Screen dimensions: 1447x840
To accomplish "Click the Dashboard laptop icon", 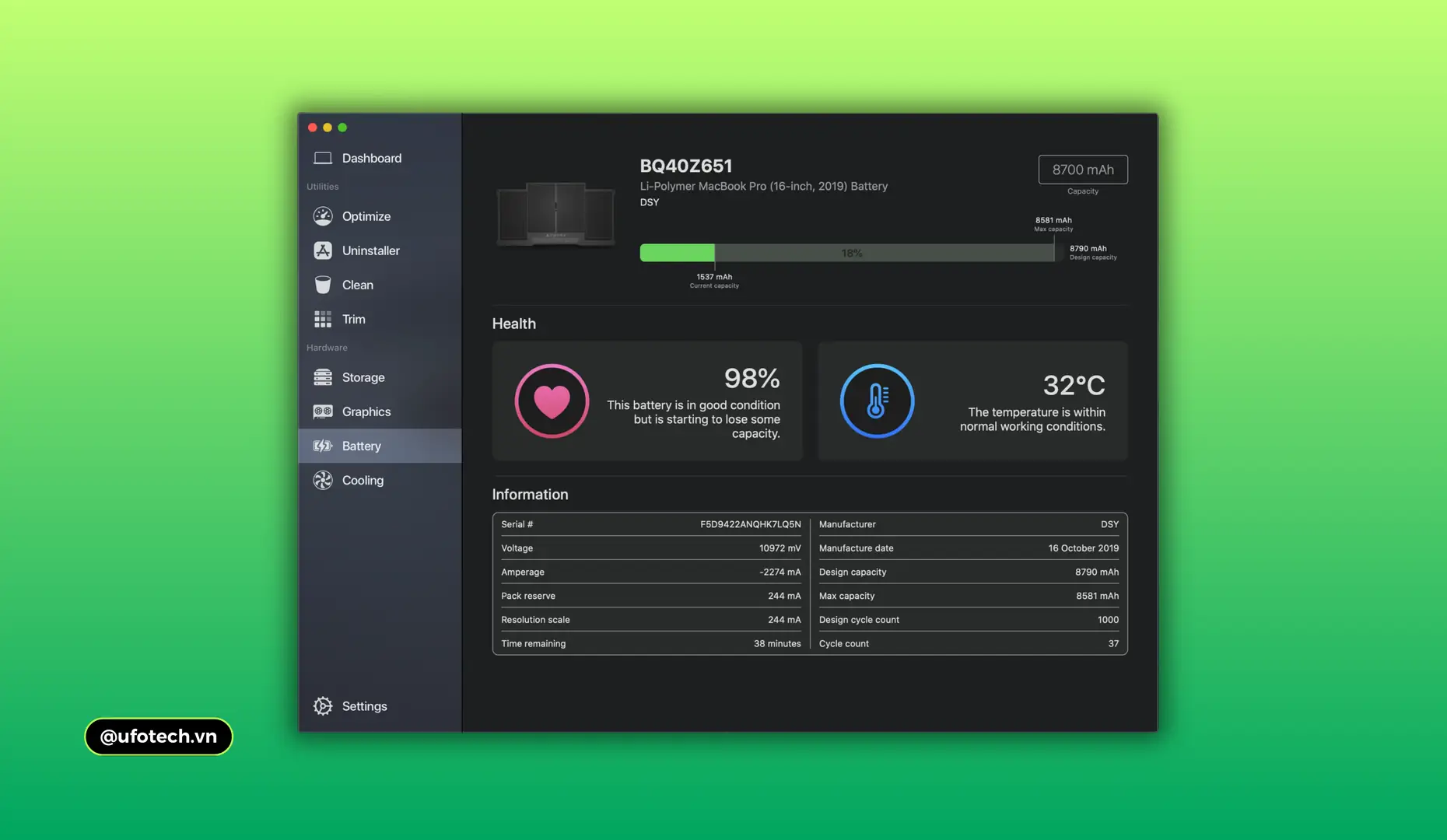I will (323, 158).
